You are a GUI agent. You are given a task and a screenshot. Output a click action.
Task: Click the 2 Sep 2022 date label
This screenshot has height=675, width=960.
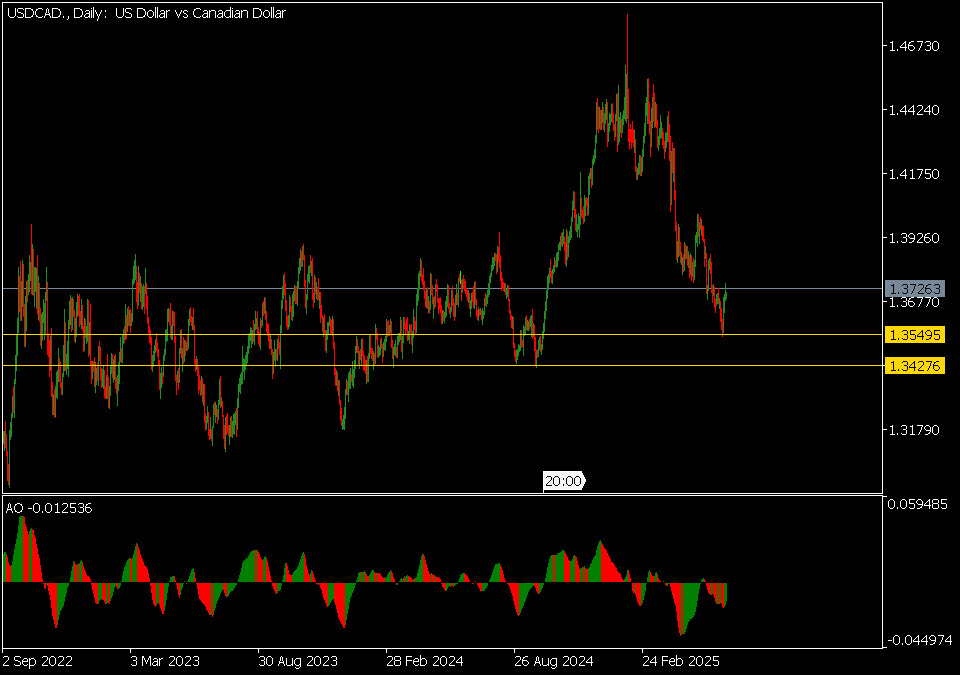pyautogui.click(x=37, y=662)
